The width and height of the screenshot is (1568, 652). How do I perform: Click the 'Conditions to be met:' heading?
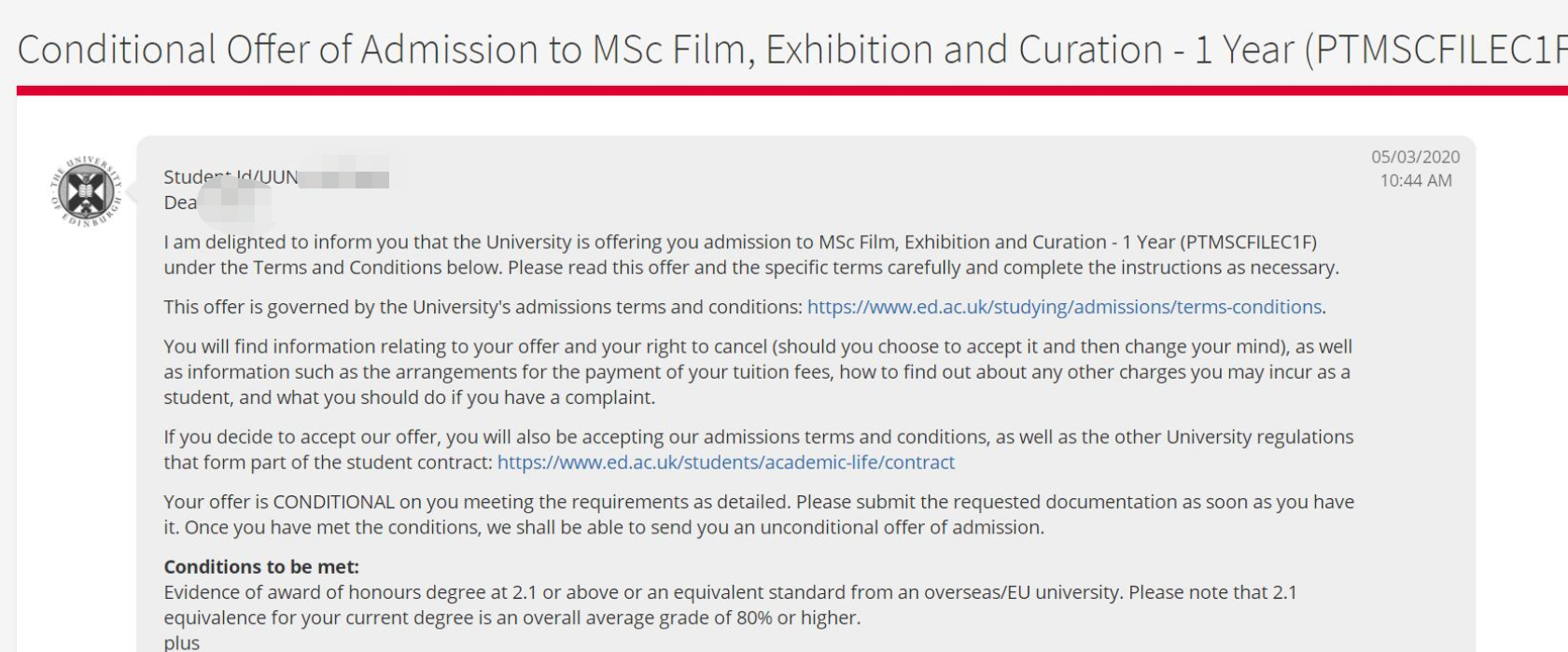click(261, 567)
